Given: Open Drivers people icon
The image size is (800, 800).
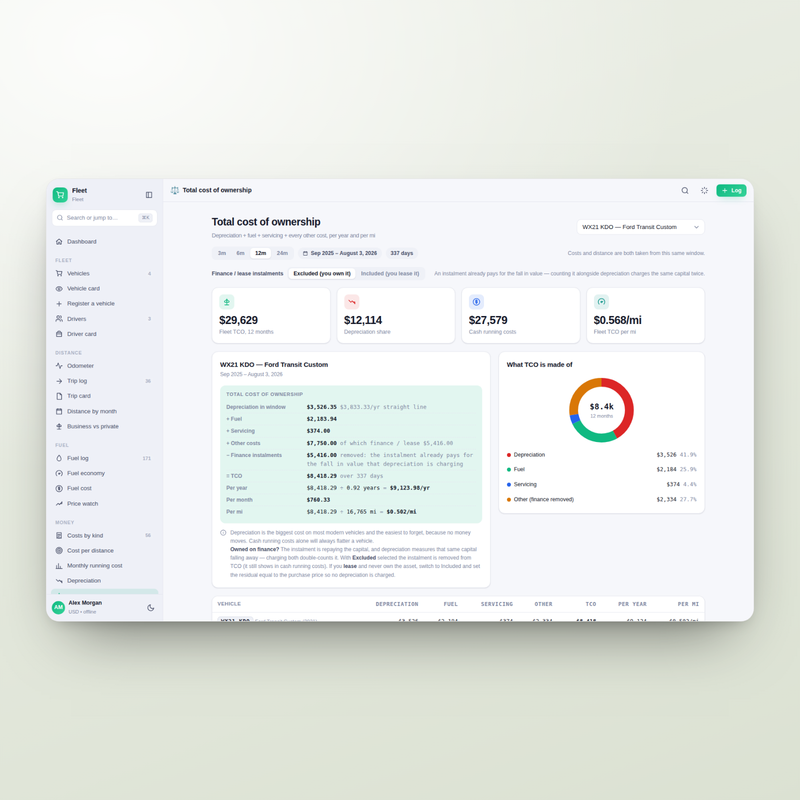Looking at the screenshot, I should (x=59, y=319).
